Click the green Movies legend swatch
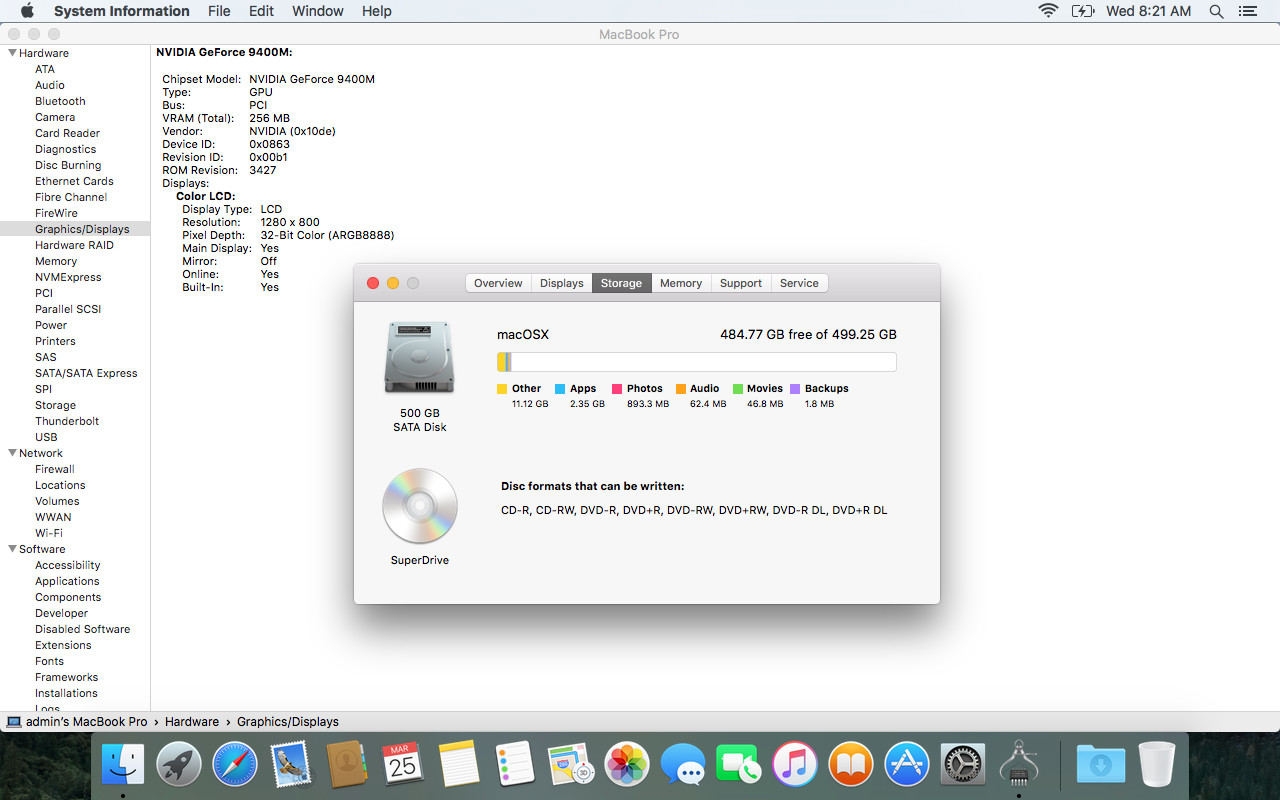The height and width of the screenshot is (800, 1280). pyautogui.click(x=738, y=389)
